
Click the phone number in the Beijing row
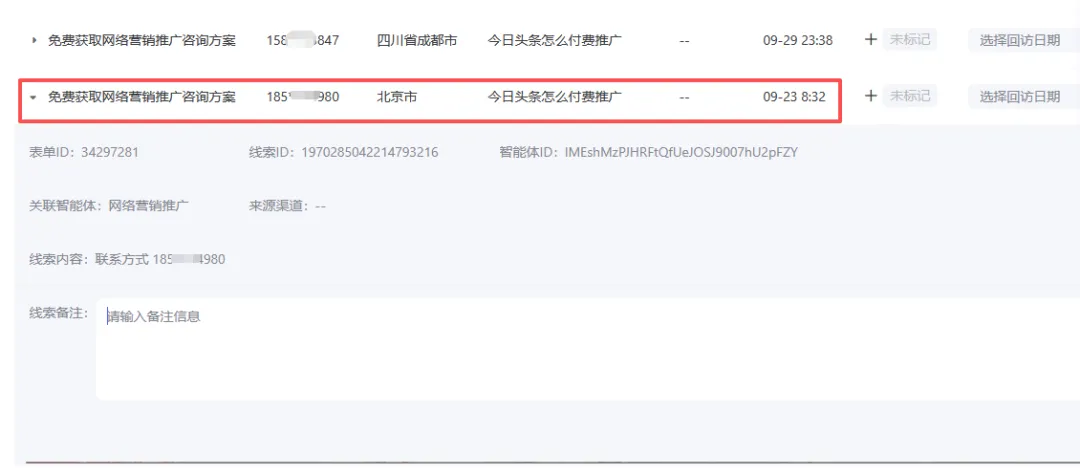pos(302,97)
